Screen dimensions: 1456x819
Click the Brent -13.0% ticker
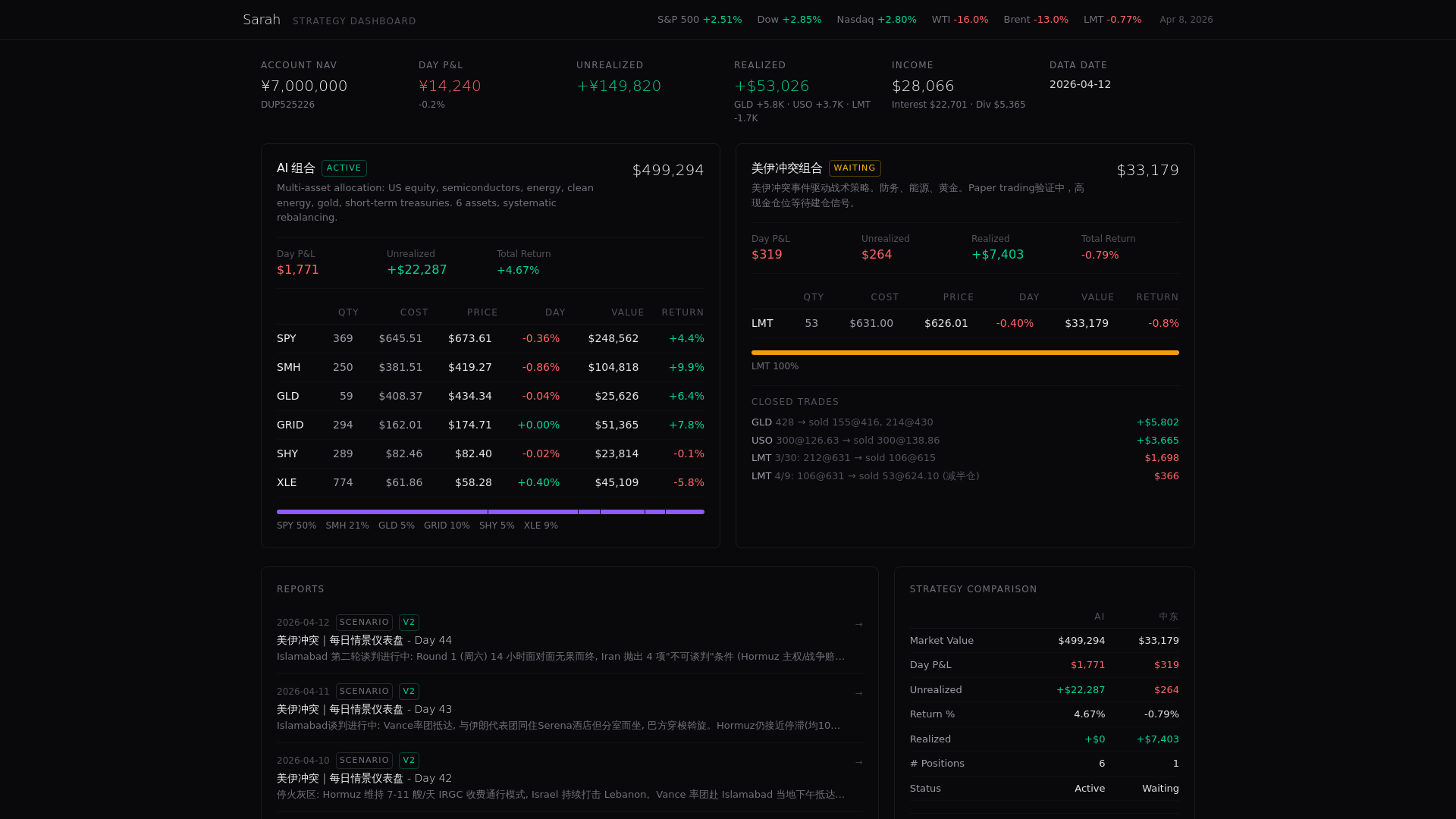click(x=1035, y=20)
